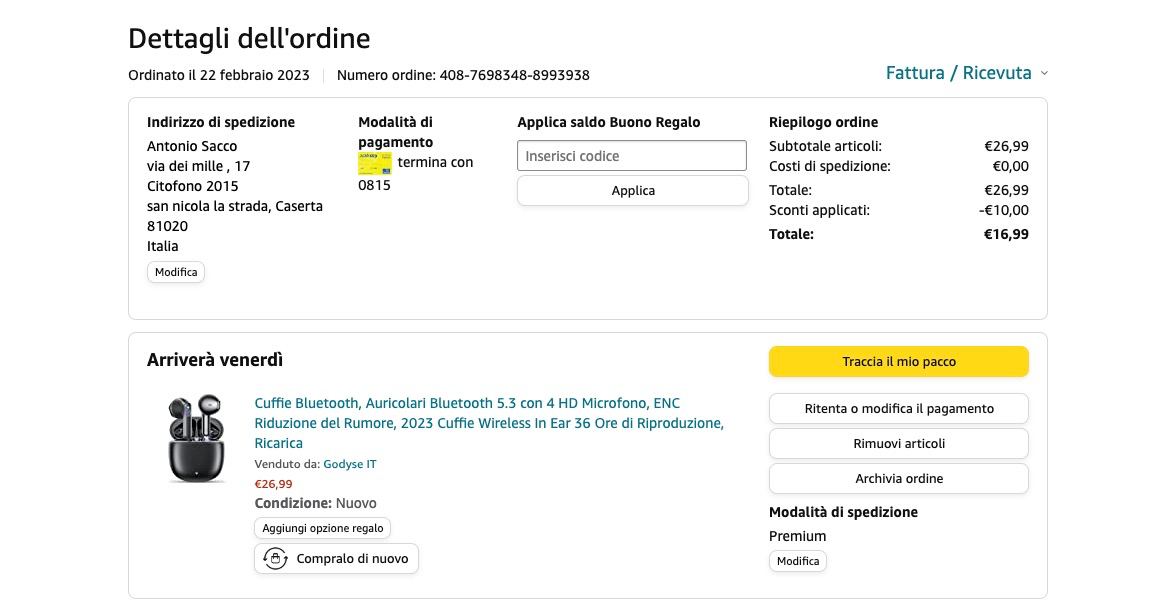Viewport: 1167px width, 612px height.
Task: Click the chevron arrow beside Fattura / Ricevuta
Action: [1044, 73]
